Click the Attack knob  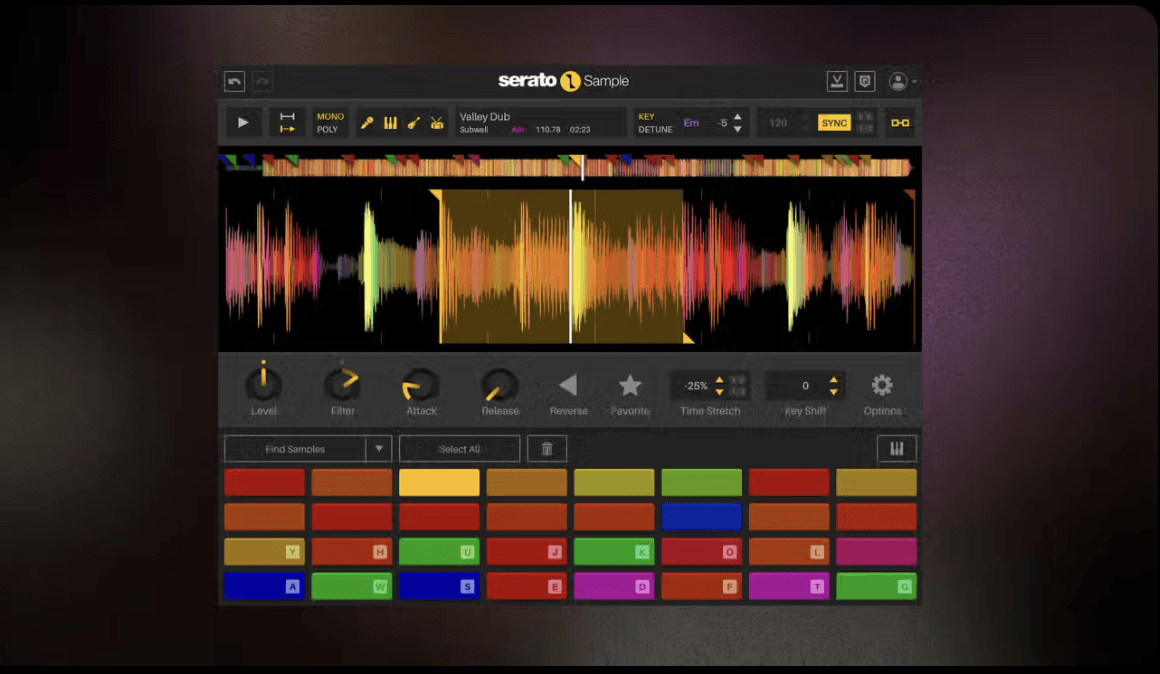(421, 385)
